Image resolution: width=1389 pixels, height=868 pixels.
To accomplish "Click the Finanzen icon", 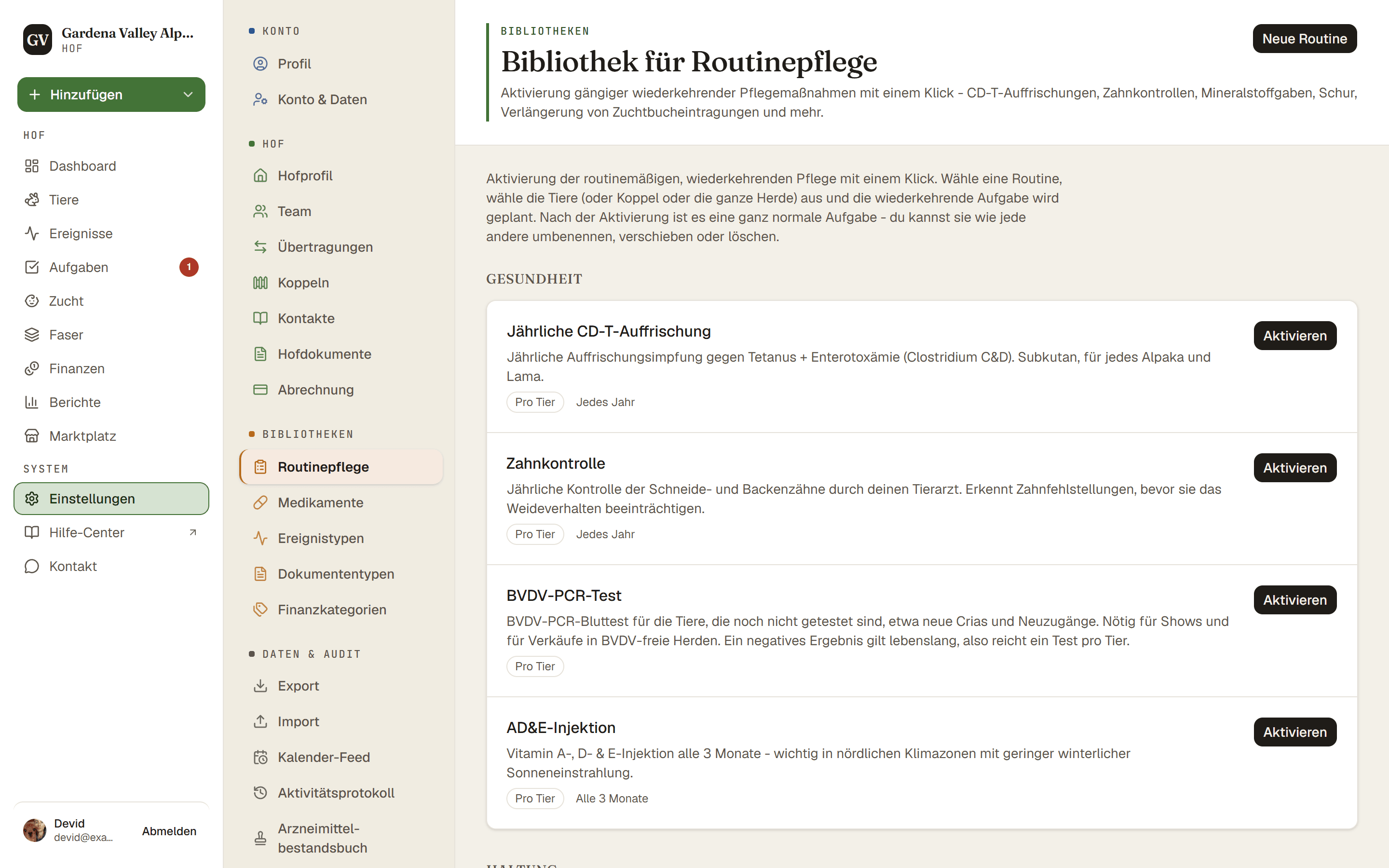I will [x=31, y=368].
